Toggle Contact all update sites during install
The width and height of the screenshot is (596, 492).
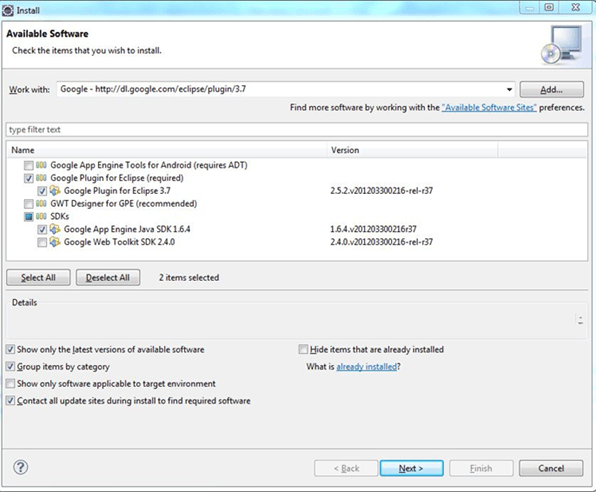pyautogui.click(x=11, y=400)
